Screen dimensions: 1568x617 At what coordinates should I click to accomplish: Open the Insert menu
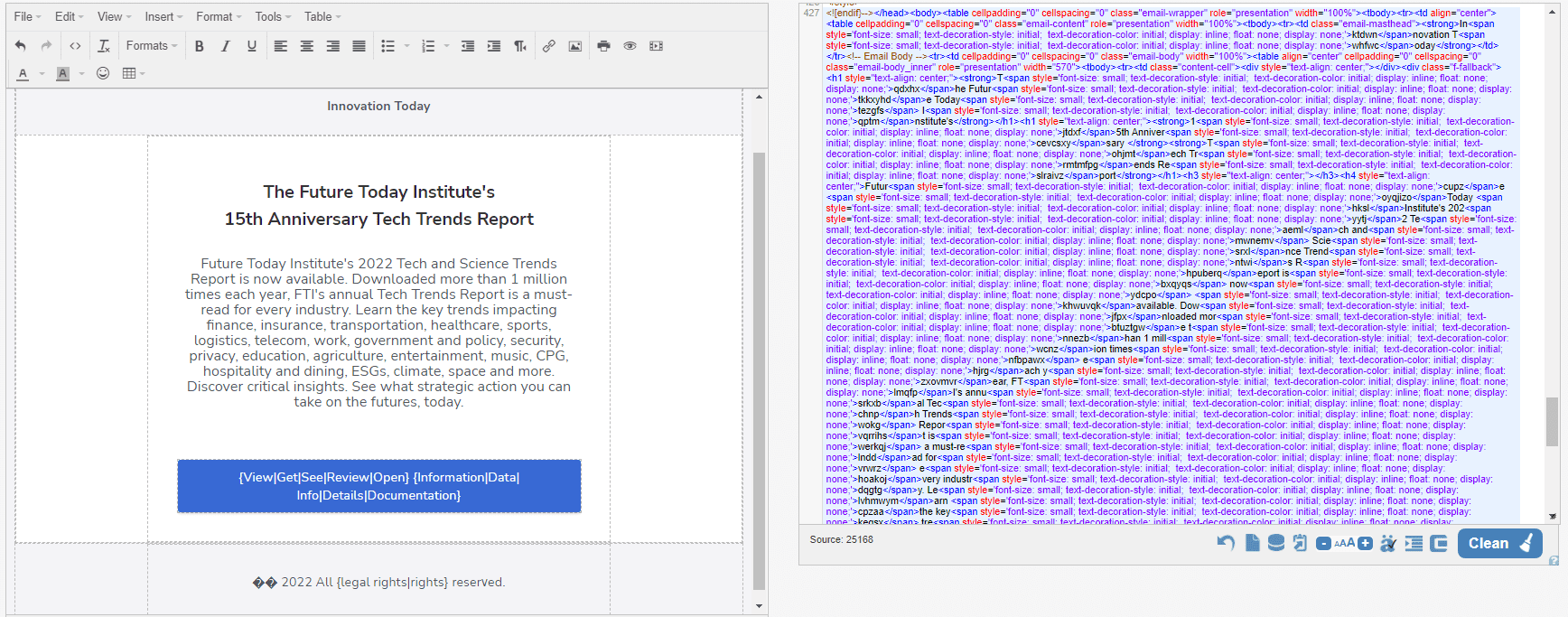pyautogui.click(x=163, y=16)
